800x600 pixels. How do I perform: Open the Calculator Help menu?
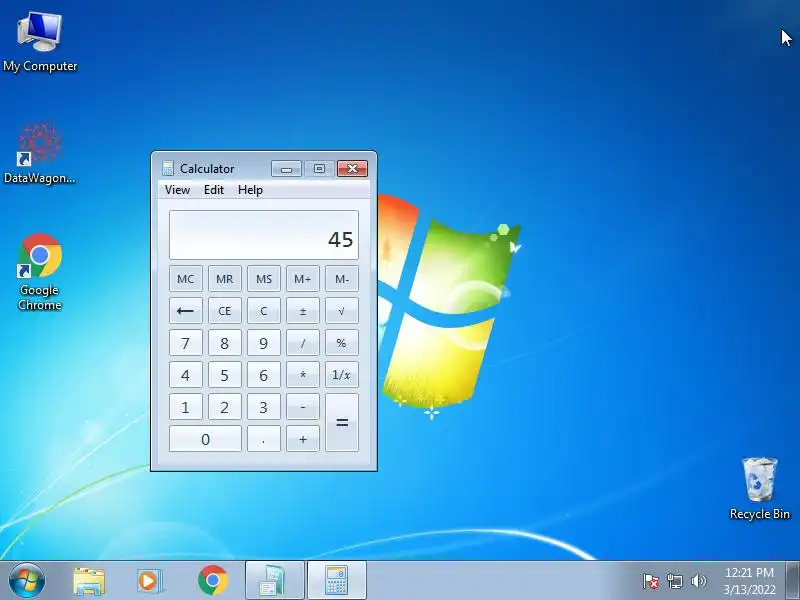pos(250,190)
